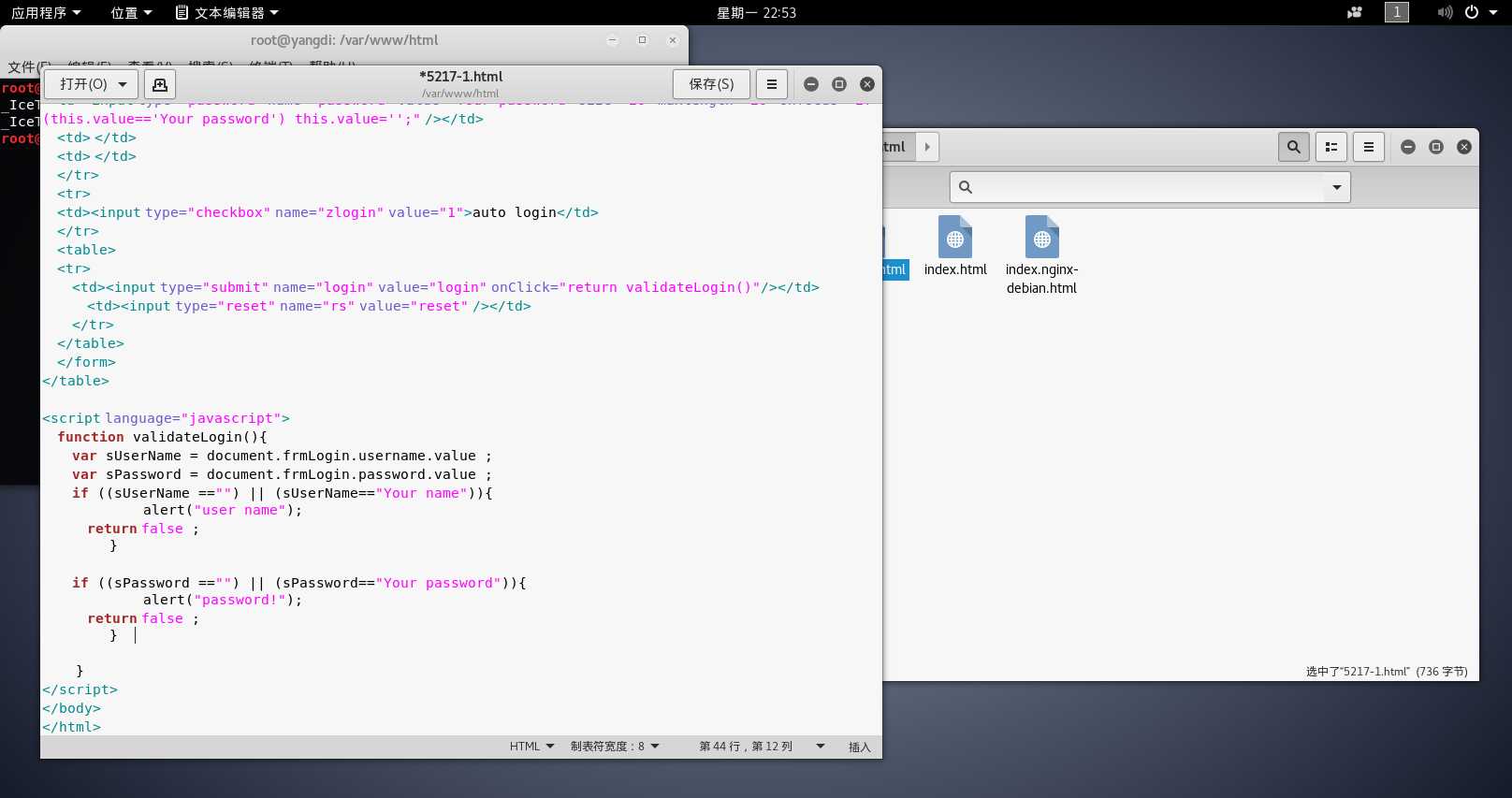Switch to workspace 1 indicator
Viewport: 1512px width, 798px height.
[1397, 12]
